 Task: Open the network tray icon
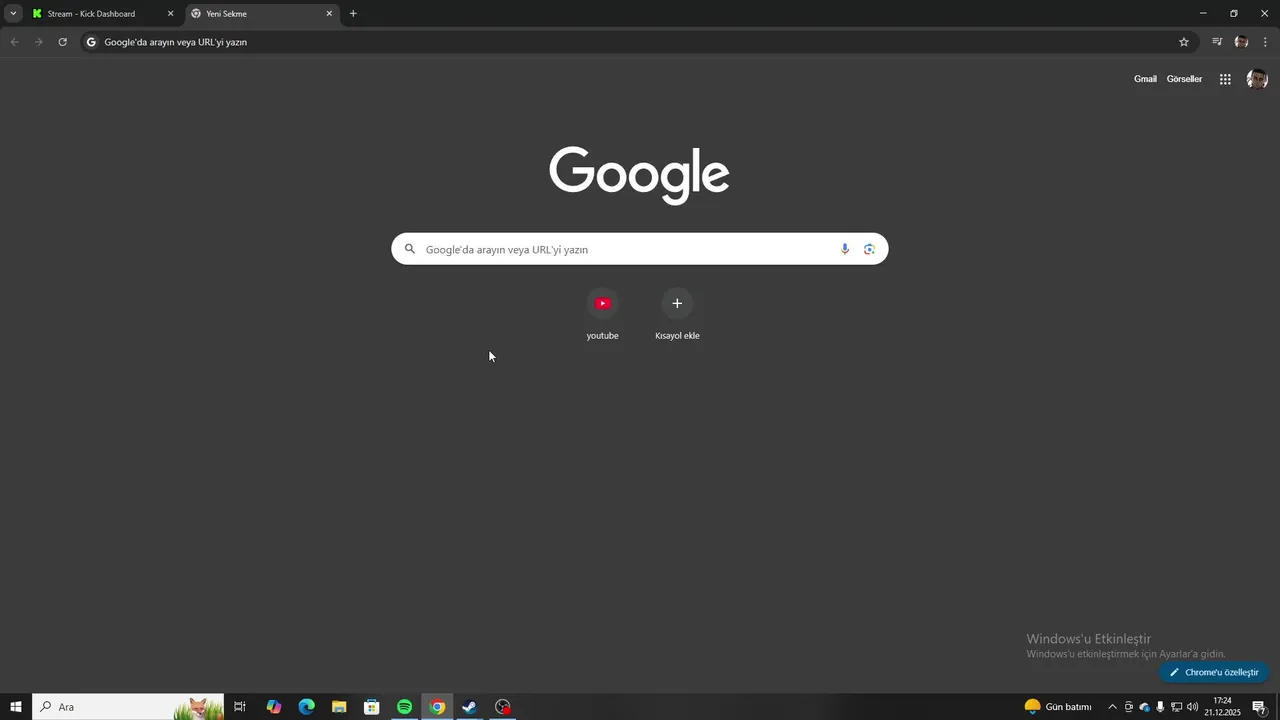(1176, 707)
